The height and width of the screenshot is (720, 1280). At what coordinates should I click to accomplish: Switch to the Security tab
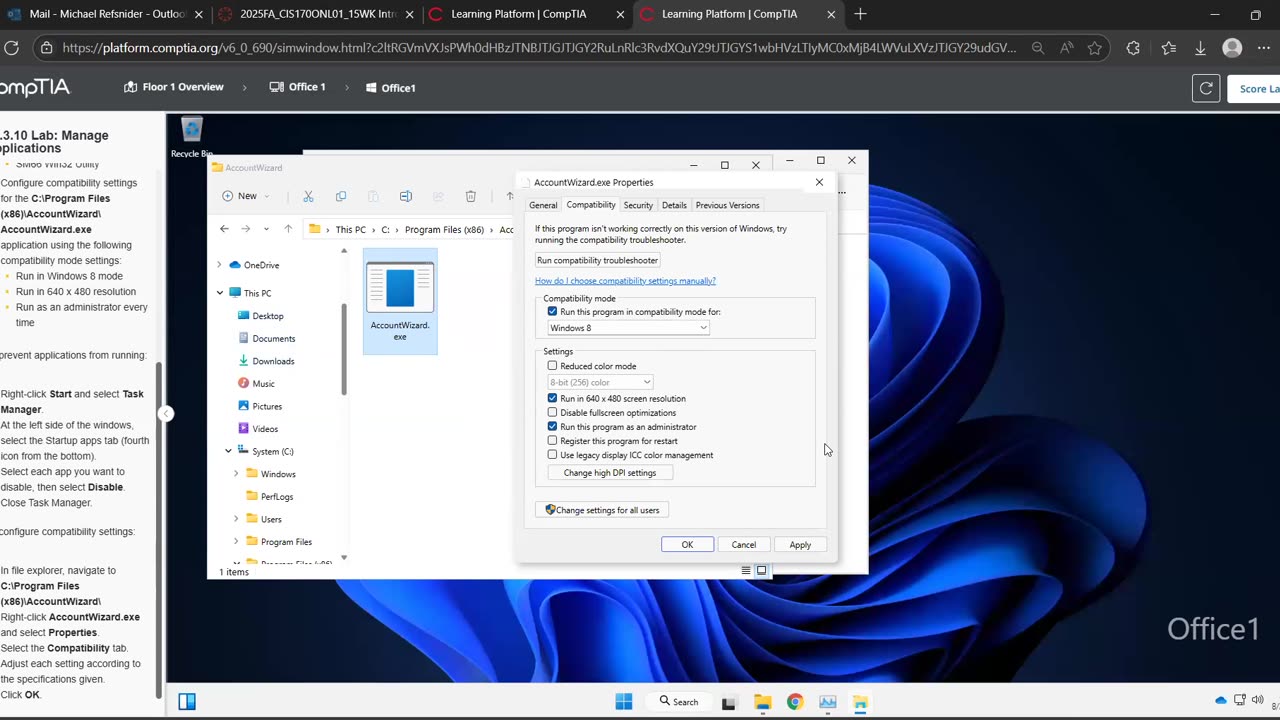click(638, 205)
